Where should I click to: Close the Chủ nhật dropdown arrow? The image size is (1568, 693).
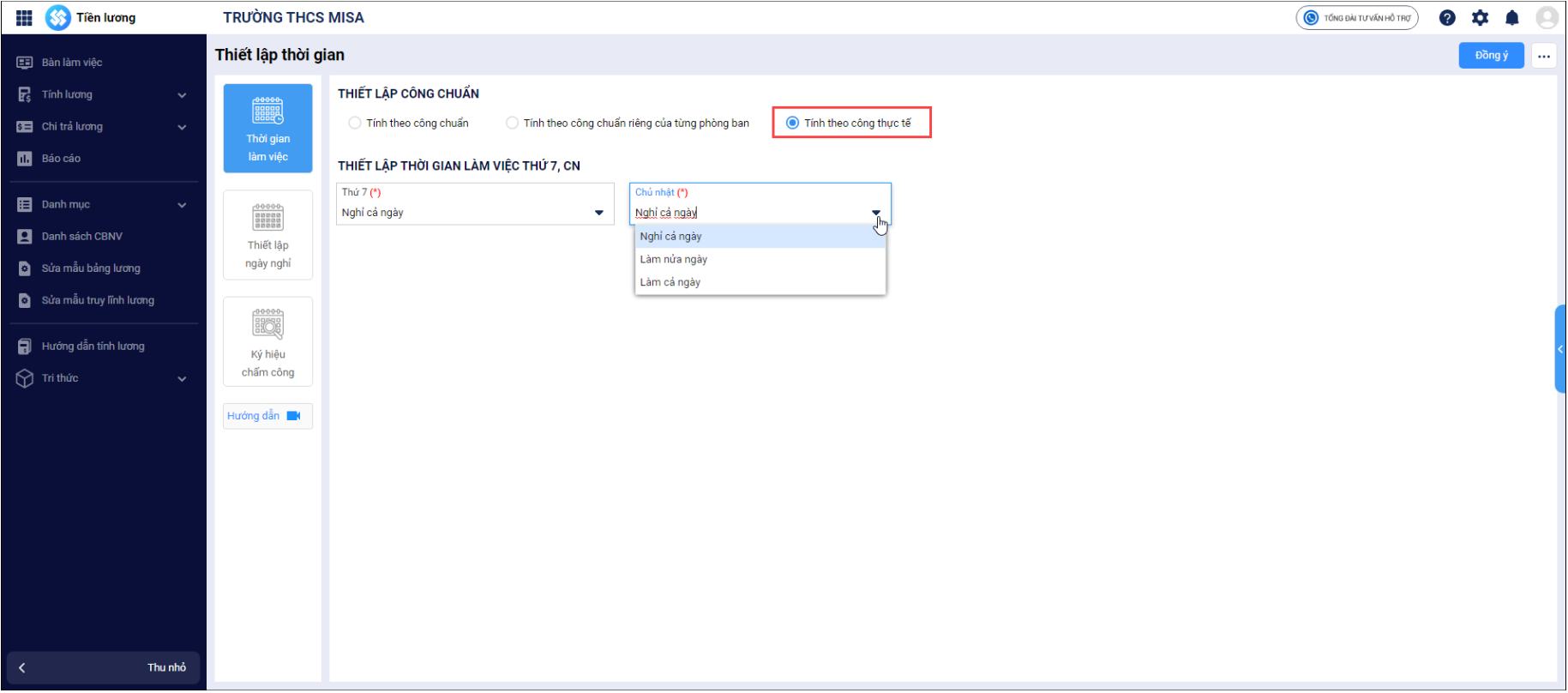[x=876, y=213]
